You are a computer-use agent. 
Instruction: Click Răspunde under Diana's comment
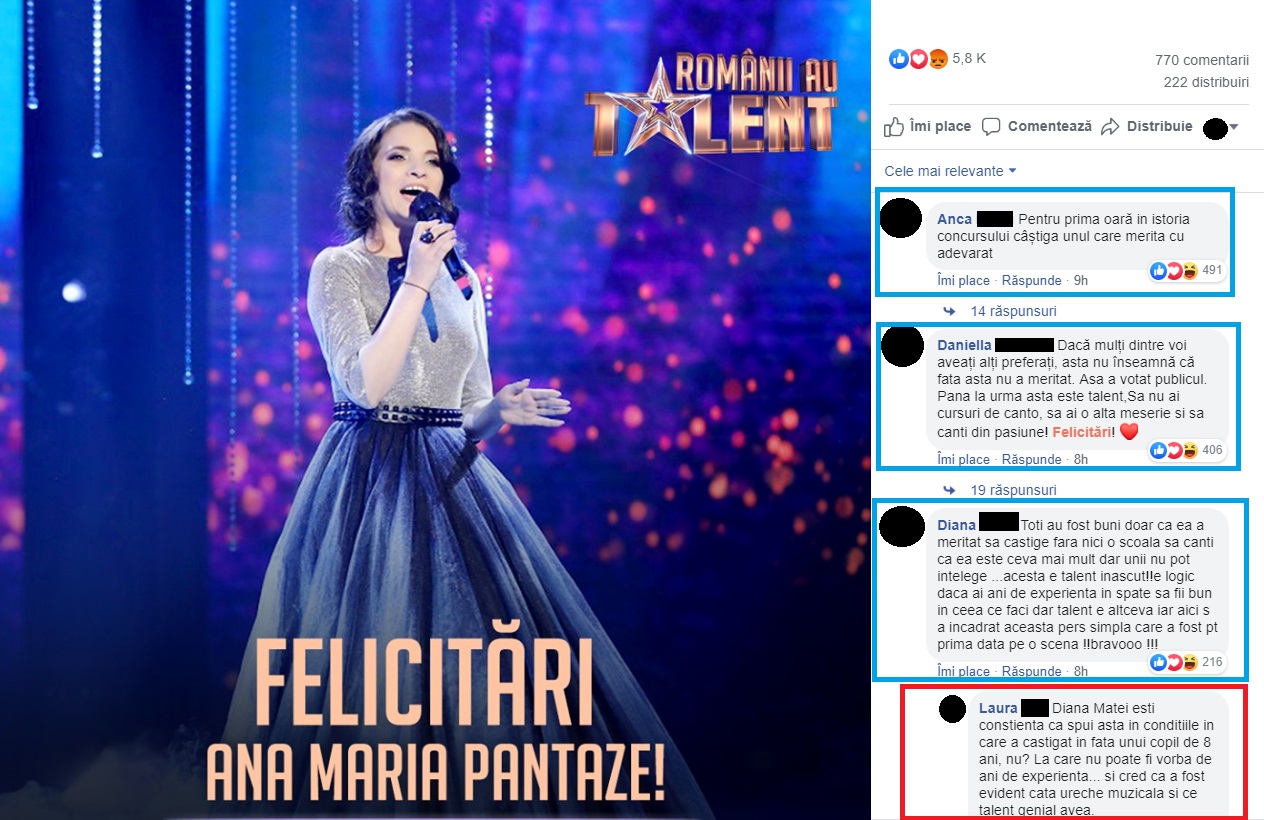coord(1031,672)
